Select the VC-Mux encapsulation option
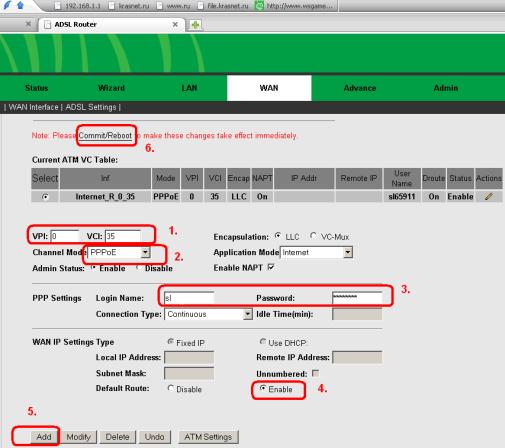 [x=313, y=236]
